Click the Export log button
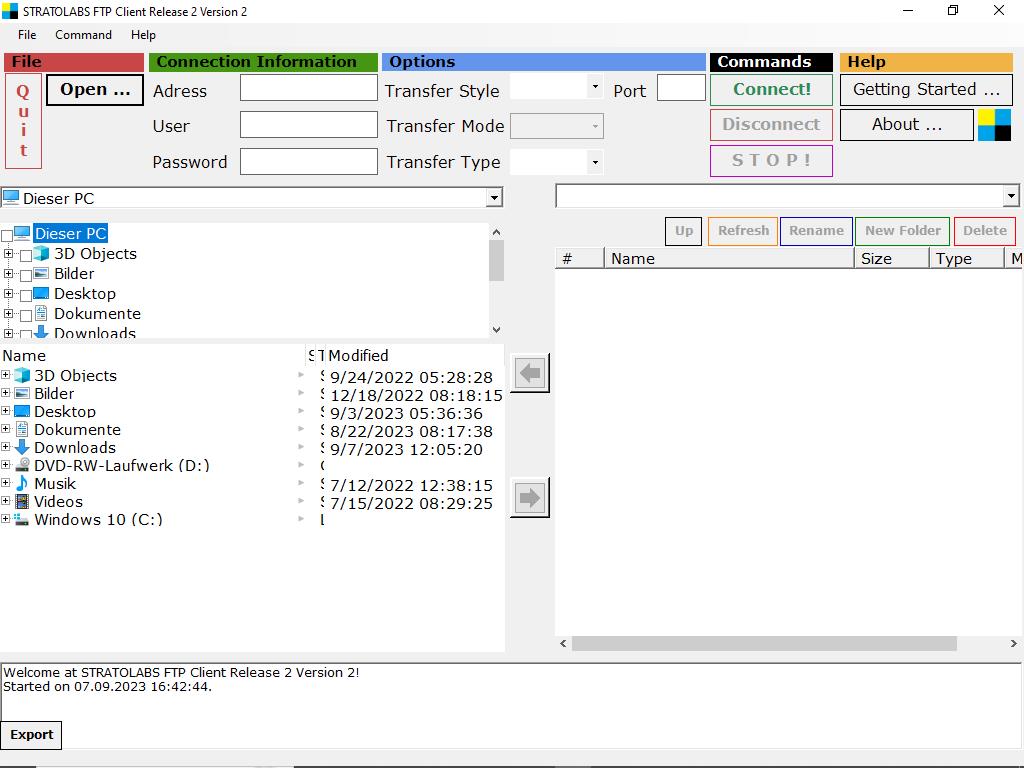The width and height of the screenshot is (1024, 768). (31, 735)
